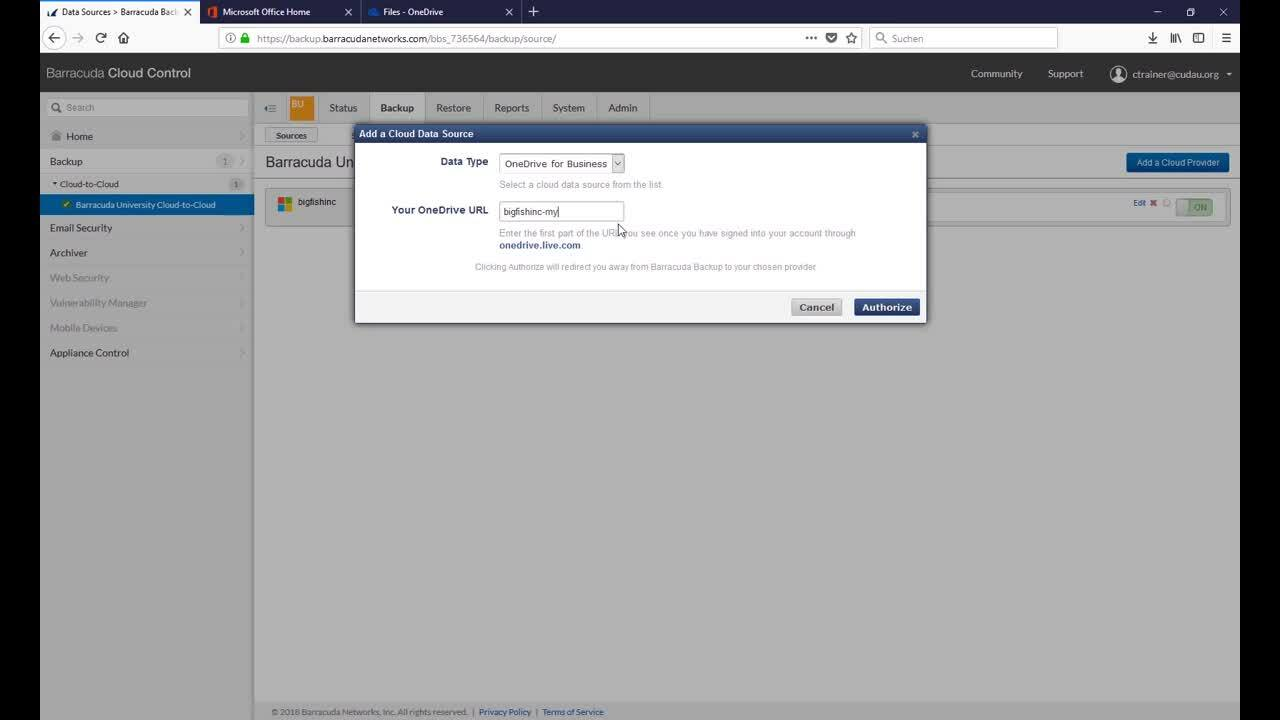
Task: Open the Privacy Policy link
Action: pos(505,712)
